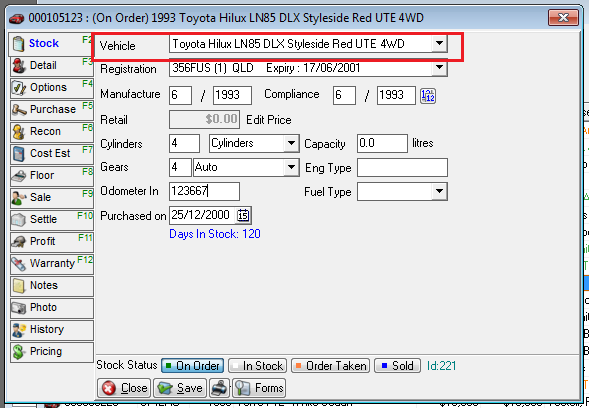Click the Warranty tab icon
This screenshot has height=408, width=589.
[18, 264]
